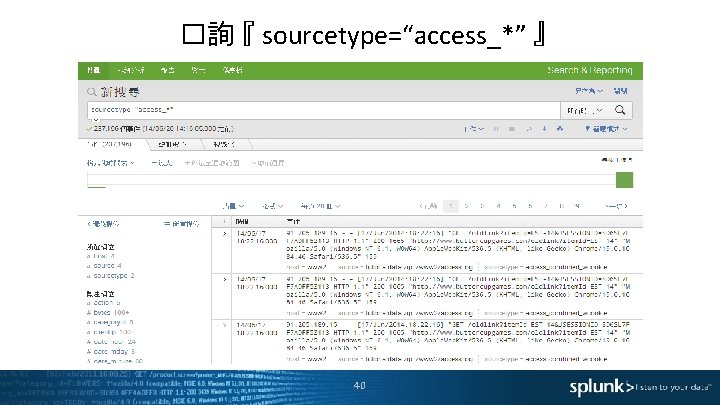Click the Search & Reporting app label
The width and height of the screenshot is (720, 405).
(590, 70)
